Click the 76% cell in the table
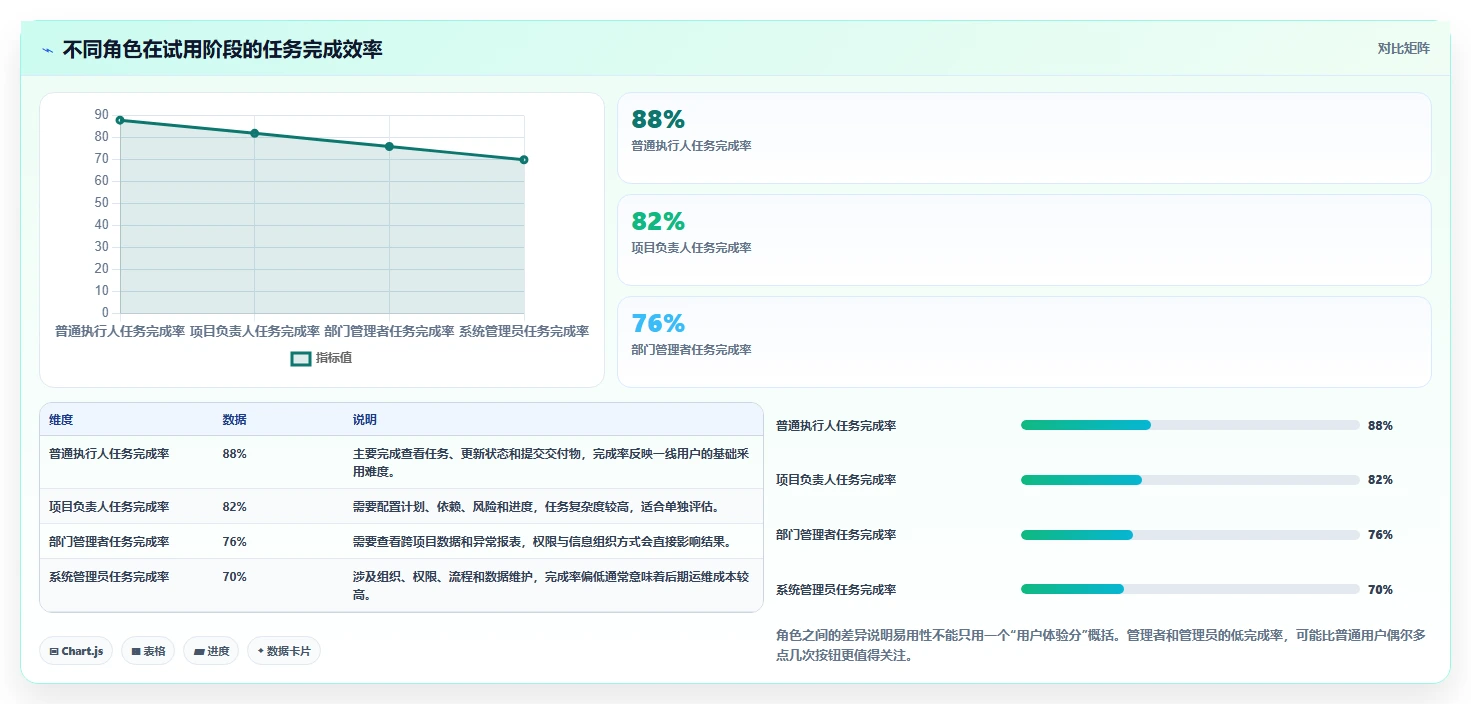This screenshot has width=1471, height=704. [234, 542]
